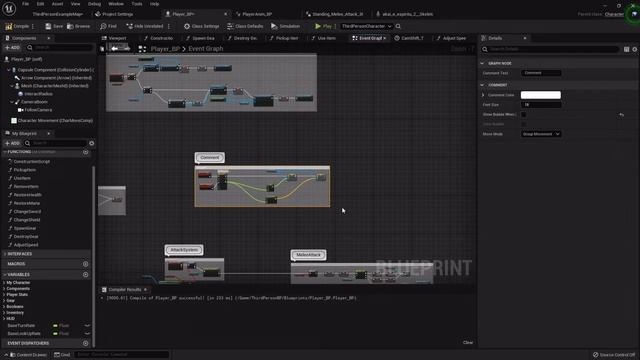The image size is (640, 360).
Task: Select the RestoreHealth function
Action: [x=27, y=195]
